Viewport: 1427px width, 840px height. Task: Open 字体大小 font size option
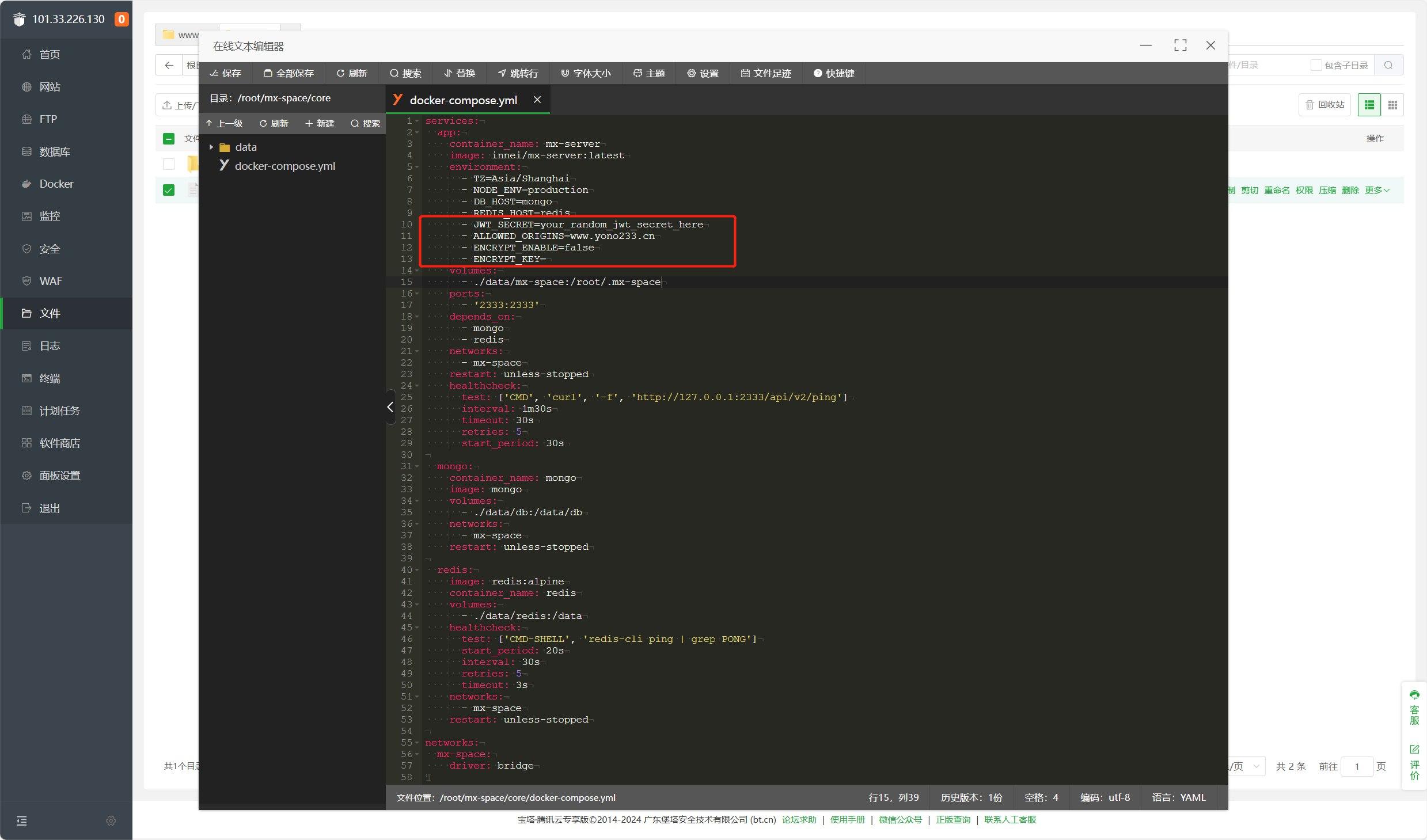tap(586, 73)
